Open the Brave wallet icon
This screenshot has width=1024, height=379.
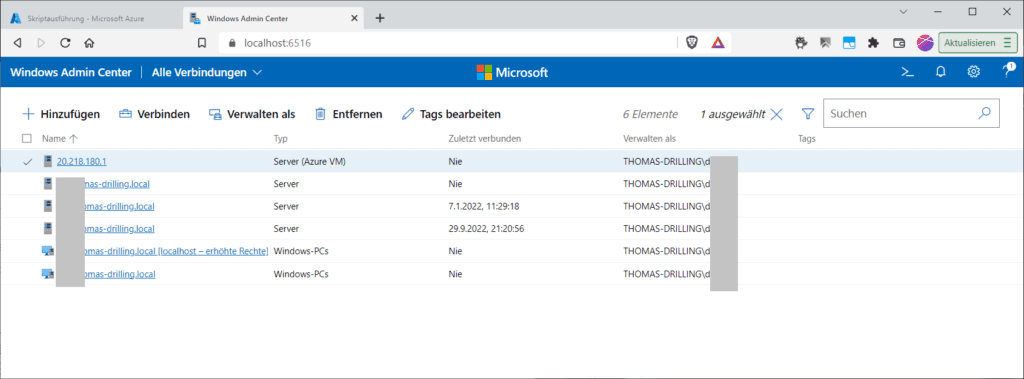[x=899, y=43]
